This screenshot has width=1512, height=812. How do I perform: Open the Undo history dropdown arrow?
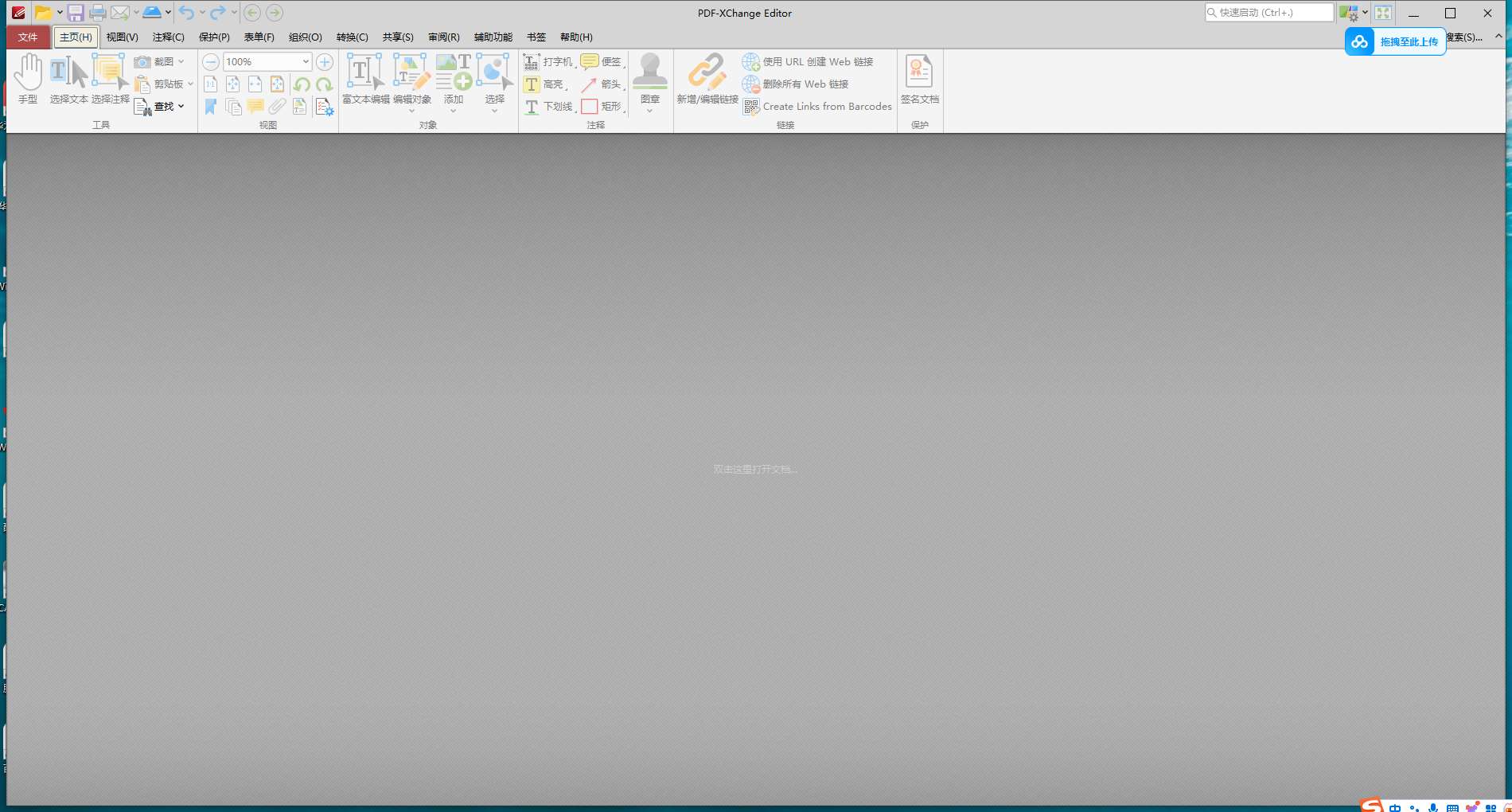coord(202,13)
